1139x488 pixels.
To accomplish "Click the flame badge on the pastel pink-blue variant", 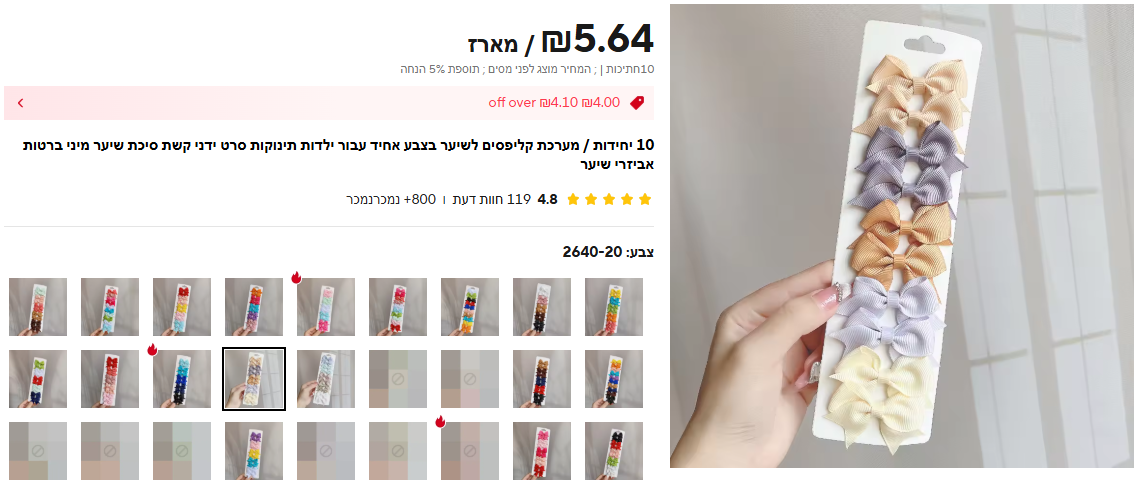I will (296, 277).
